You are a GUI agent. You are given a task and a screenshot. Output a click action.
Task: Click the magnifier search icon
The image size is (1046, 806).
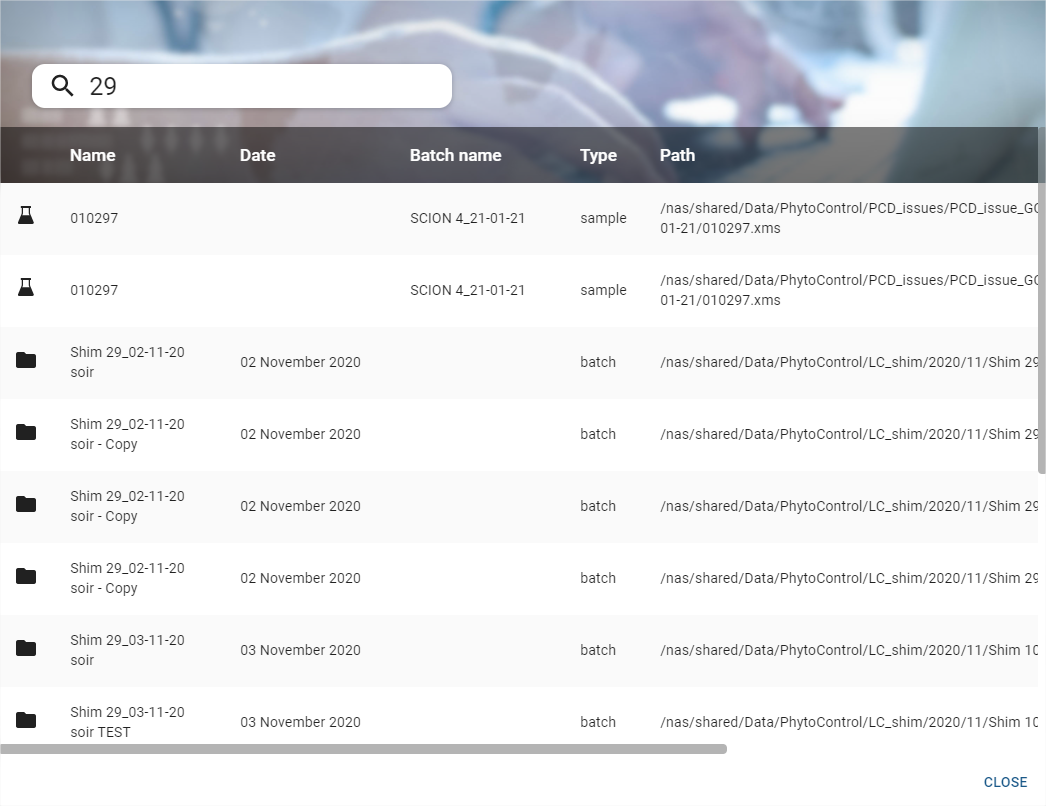click(62, 86)
